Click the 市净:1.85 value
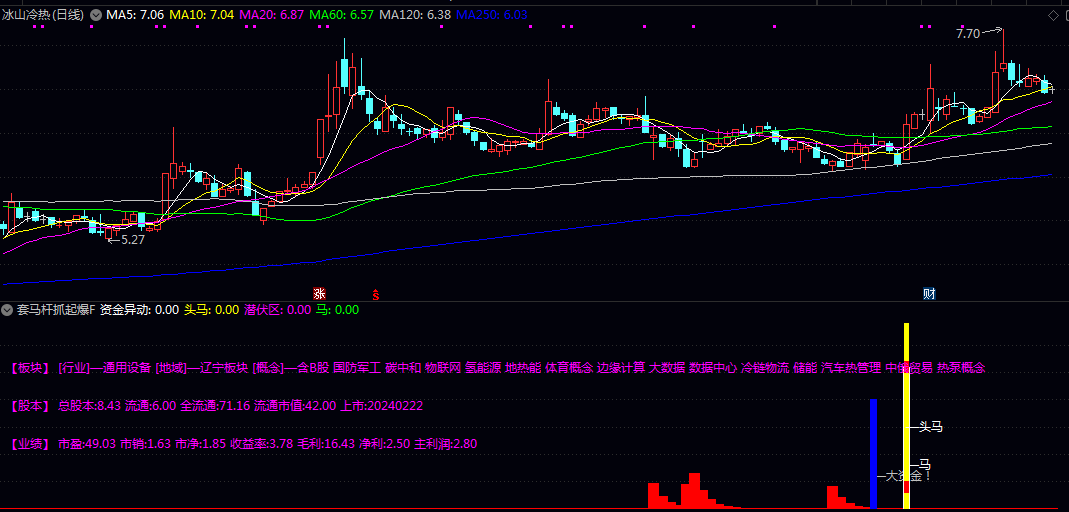Screen dimensions: 1069x512 (x=200, y=444)
